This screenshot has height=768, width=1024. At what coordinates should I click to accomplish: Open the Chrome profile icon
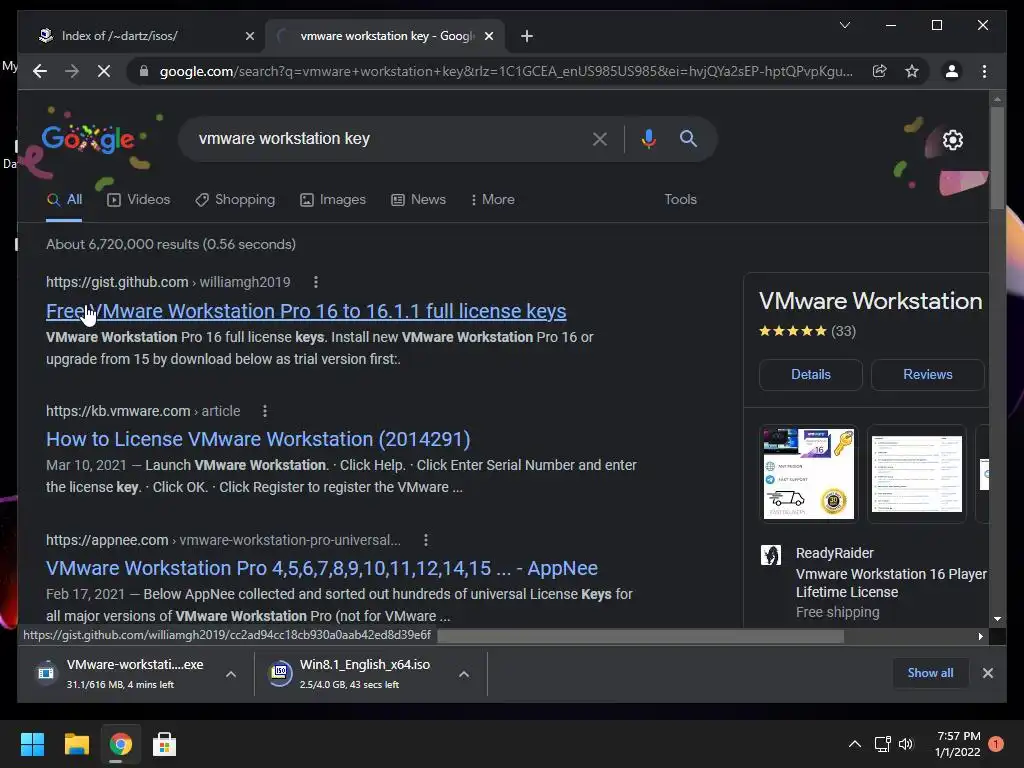(952, 71)
